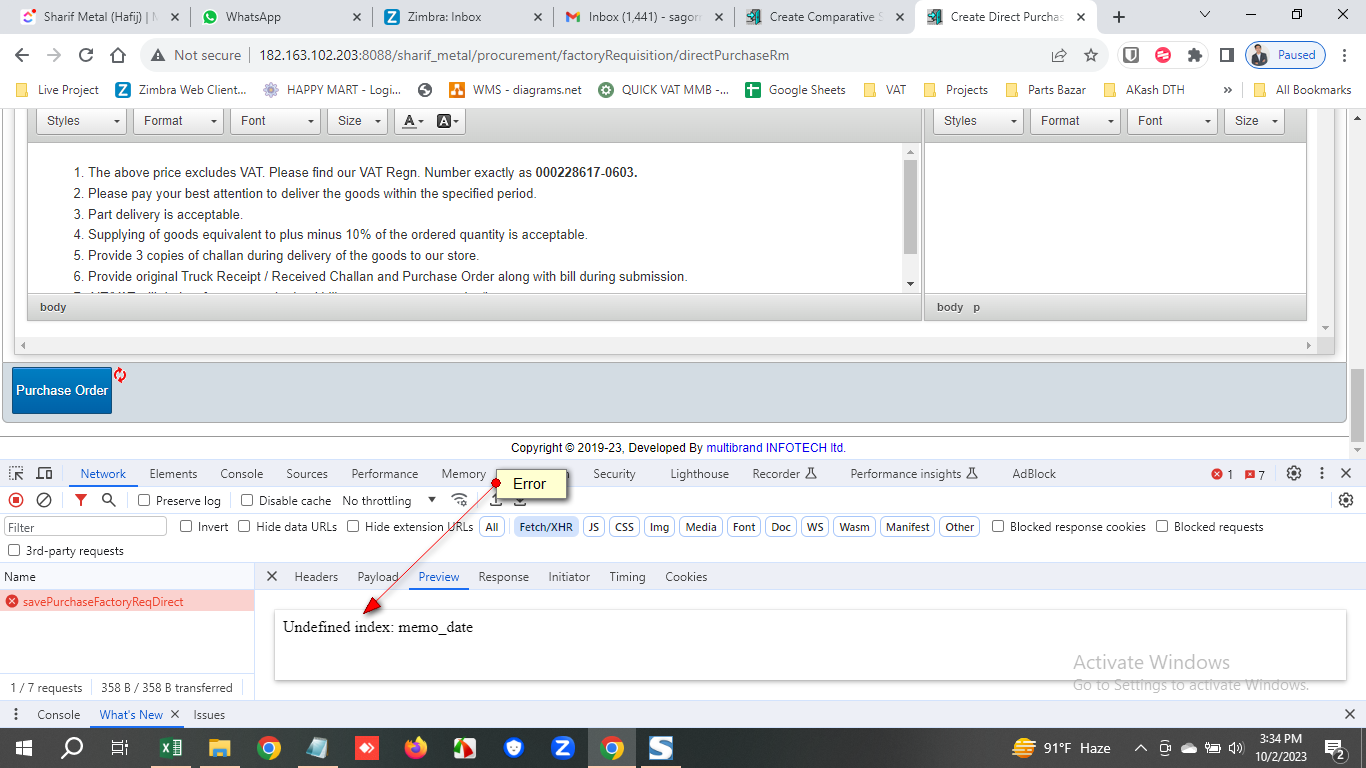Image resolution: width=1366 pixels, height=768 pixels.
Task: Check the Blocked response cookies checkbox
Action: click(x=998, y=526)
